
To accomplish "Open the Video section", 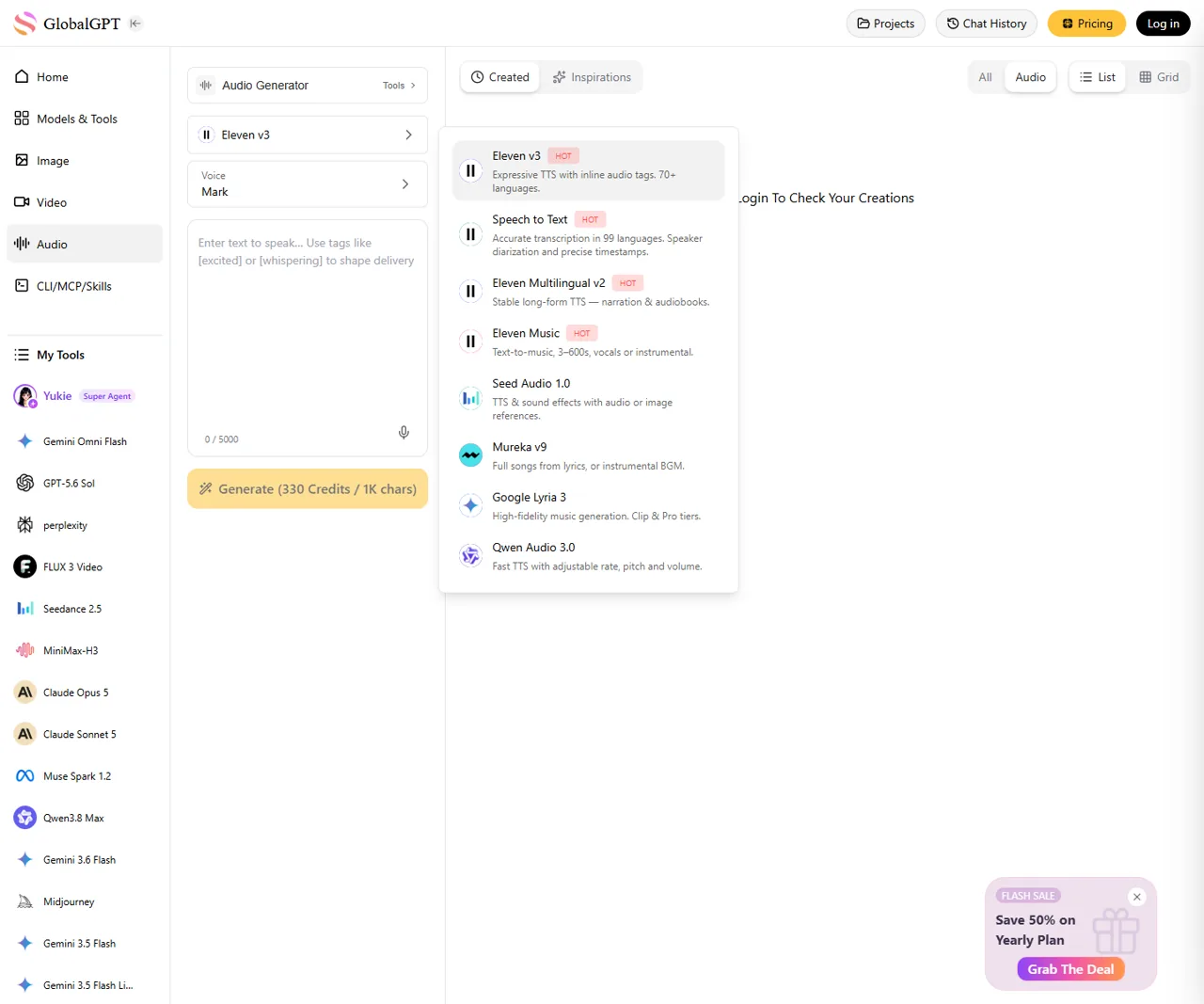I will (85, 202).
